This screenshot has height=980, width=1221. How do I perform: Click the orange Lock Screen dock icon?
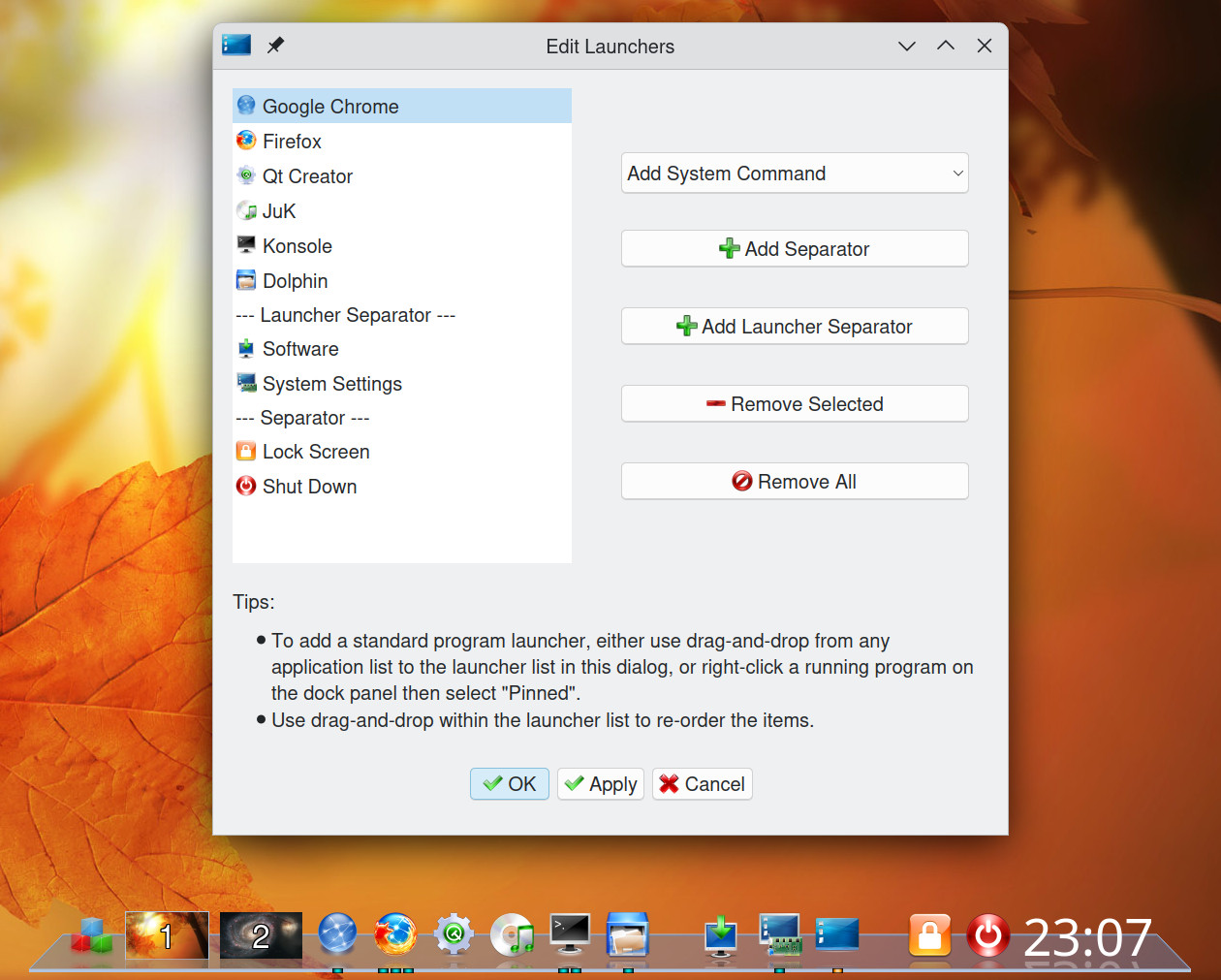(929, 935)
